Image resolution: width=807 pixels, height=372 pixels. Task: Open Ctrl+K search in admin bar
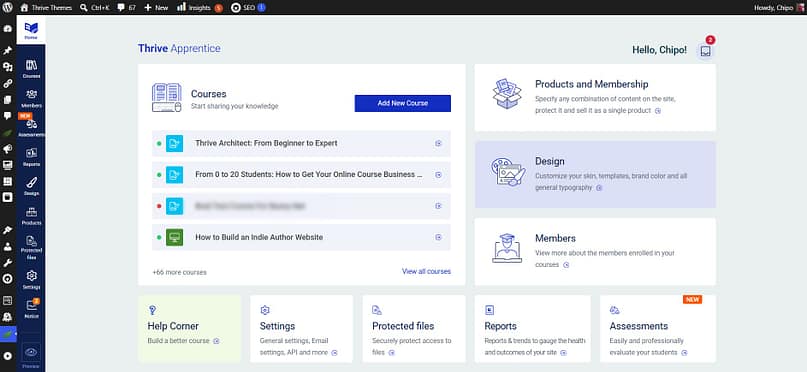pos(95,8)
